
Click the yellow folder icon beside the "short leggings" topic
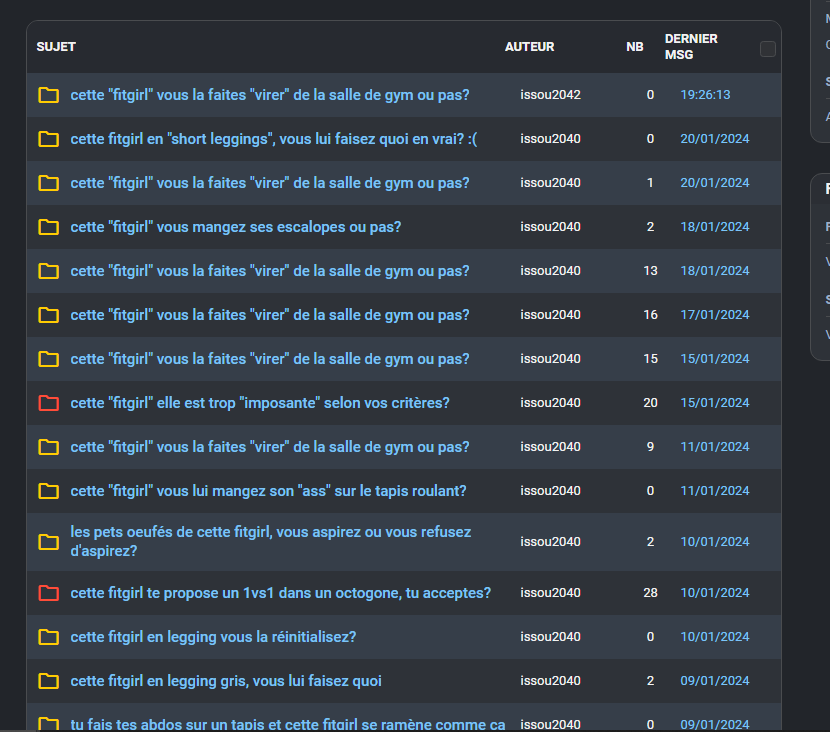[48, 139]
